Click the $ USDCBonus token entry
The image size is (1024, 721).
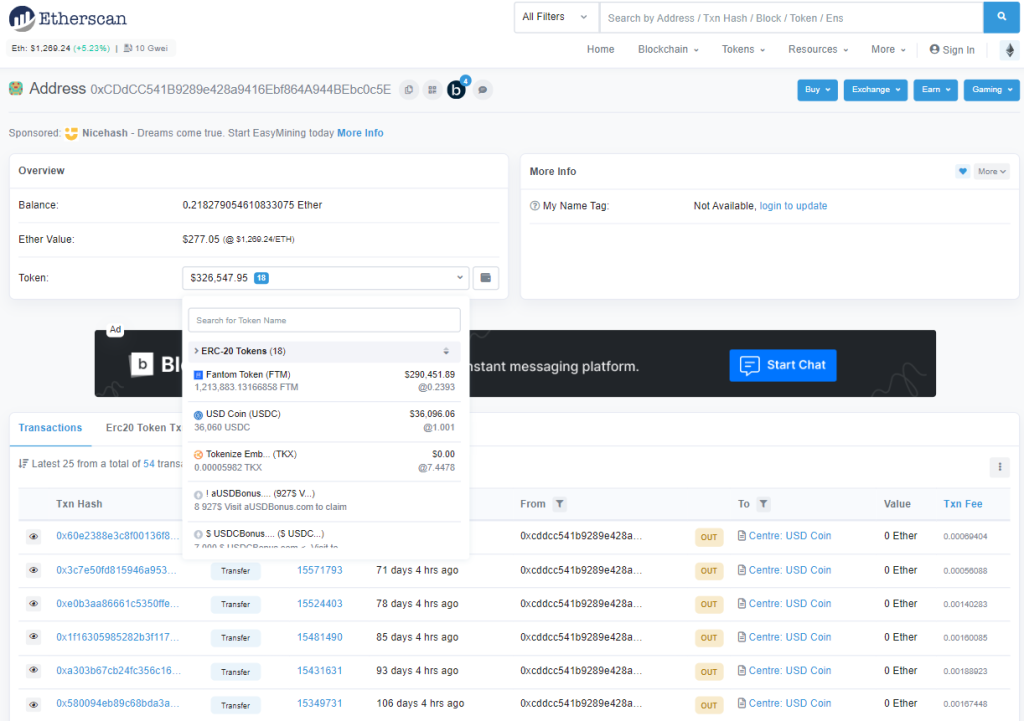[x=325, y=537]
